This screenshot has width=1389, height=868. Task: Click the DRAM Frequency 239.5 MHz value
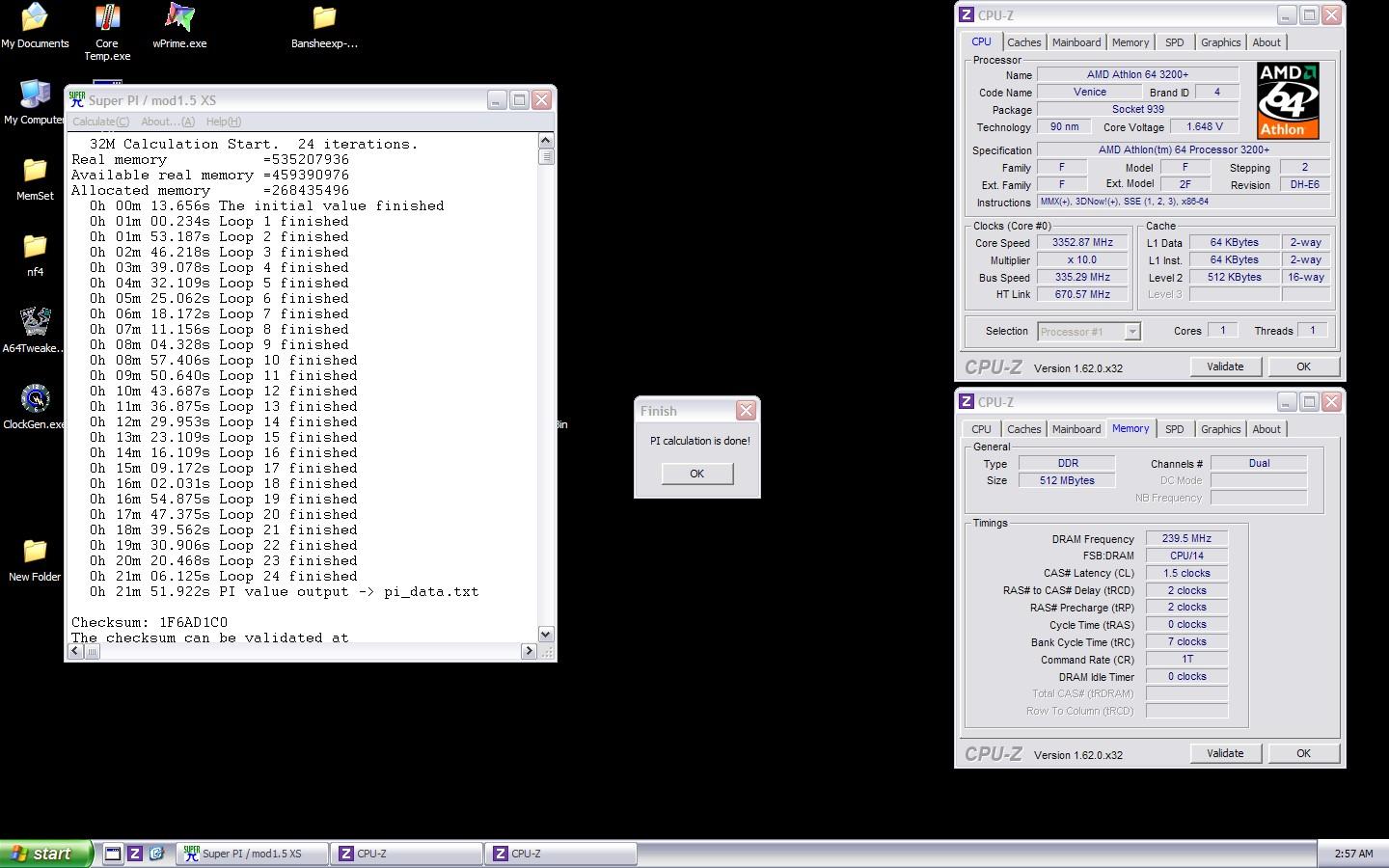[x=1186, y=539]
